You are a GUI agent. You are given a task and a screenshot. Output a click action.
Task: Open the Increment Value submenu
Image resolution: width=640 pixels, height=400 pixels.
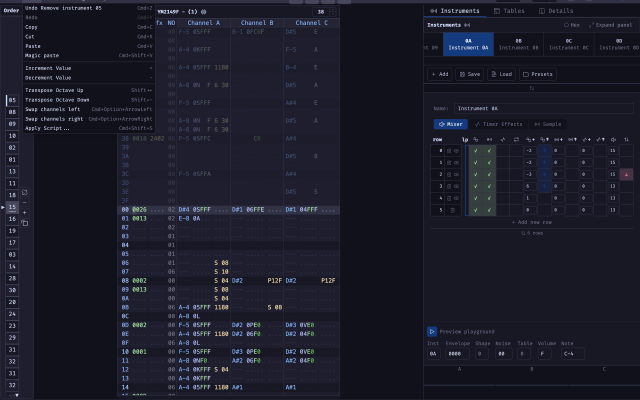[89, 68]
